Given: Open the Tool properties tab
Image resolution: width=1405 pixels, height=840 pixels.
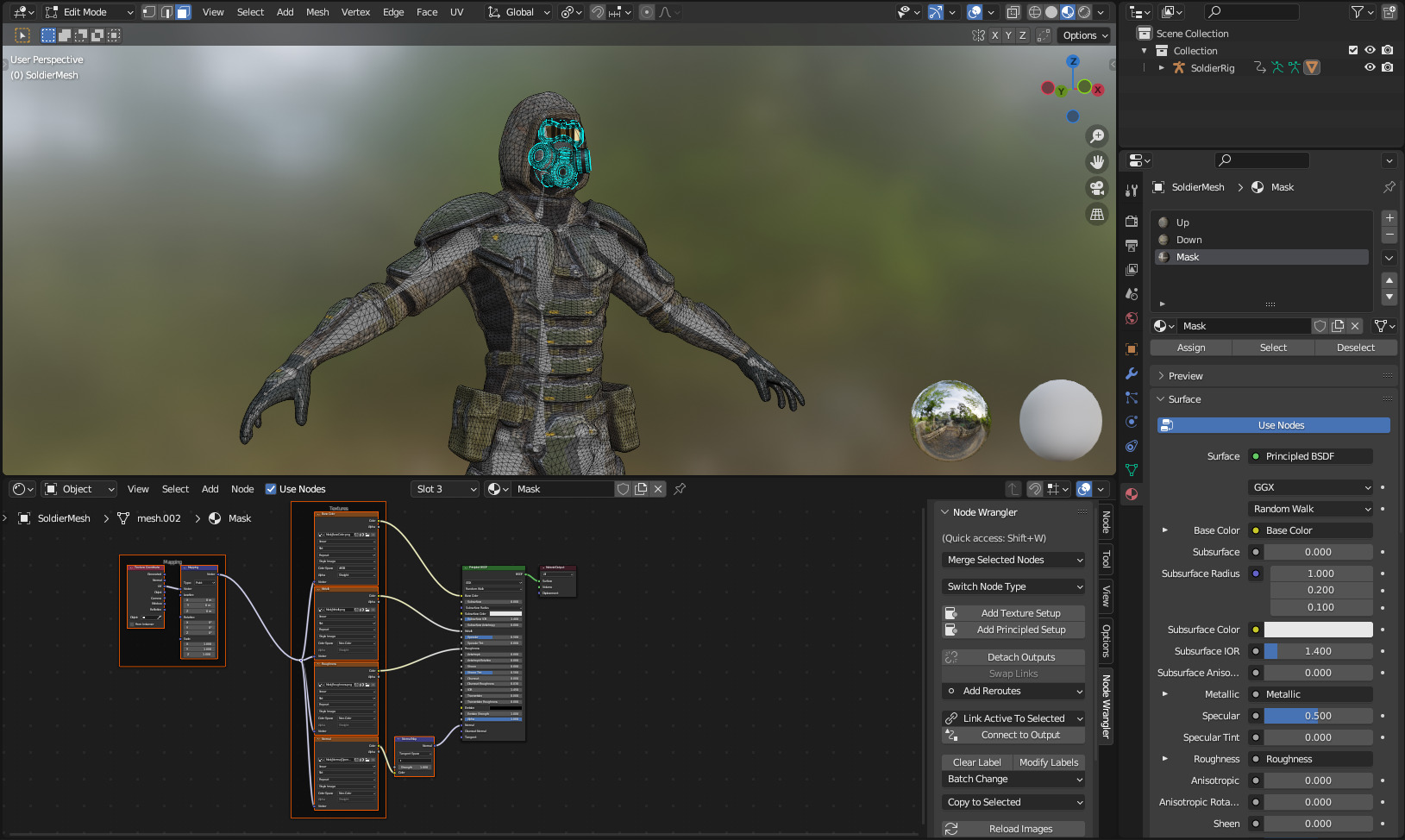Looking at the screenshot, I should click(x=1132, y=191).
